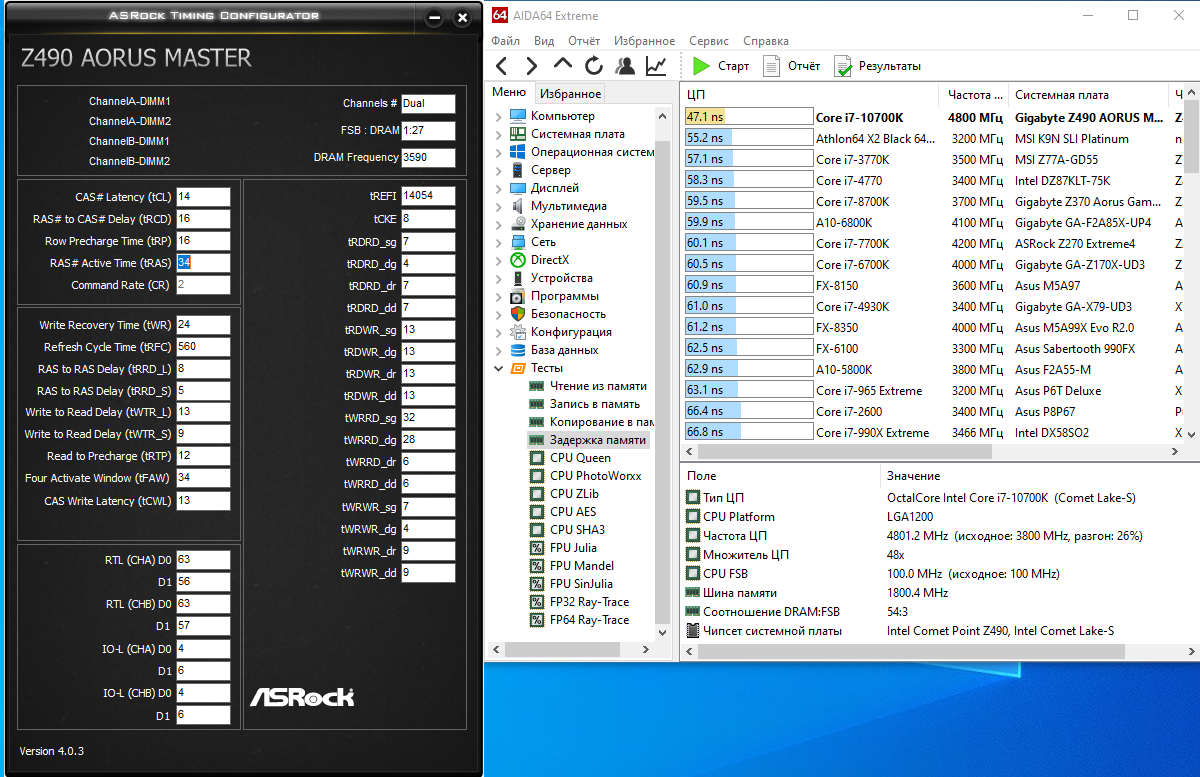Click the CAS# Latency (tCL) field
Screen dimensions: 1200x777
(203, 197)
